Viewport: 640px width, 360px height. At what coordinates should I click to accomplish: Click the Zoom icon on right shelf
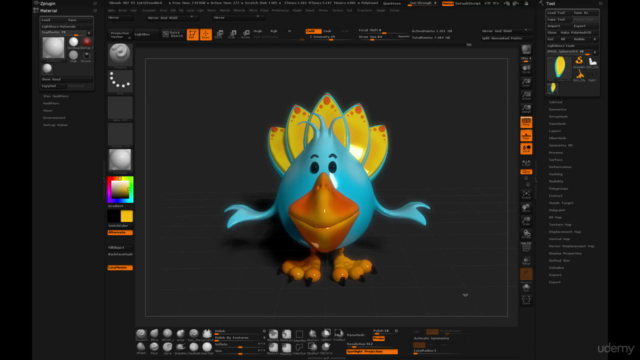(526, 82)
